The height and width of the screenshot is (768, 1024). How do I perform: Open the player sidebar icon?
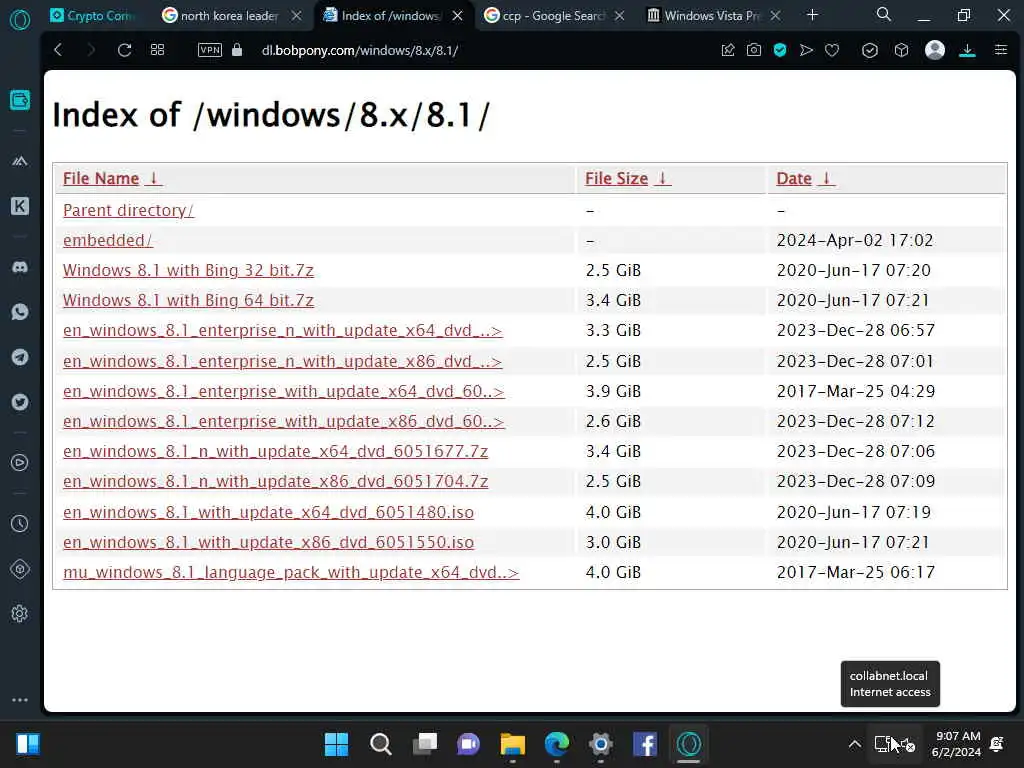(x=20, y=463)
